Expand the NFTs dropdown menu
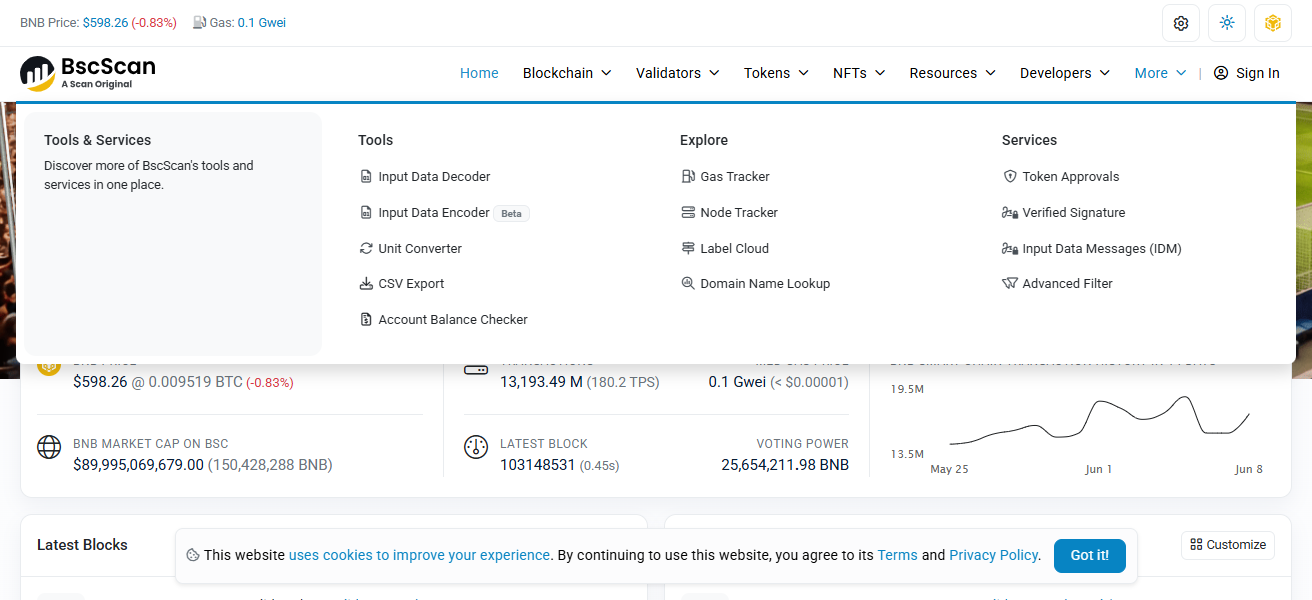 click(859, 73)
